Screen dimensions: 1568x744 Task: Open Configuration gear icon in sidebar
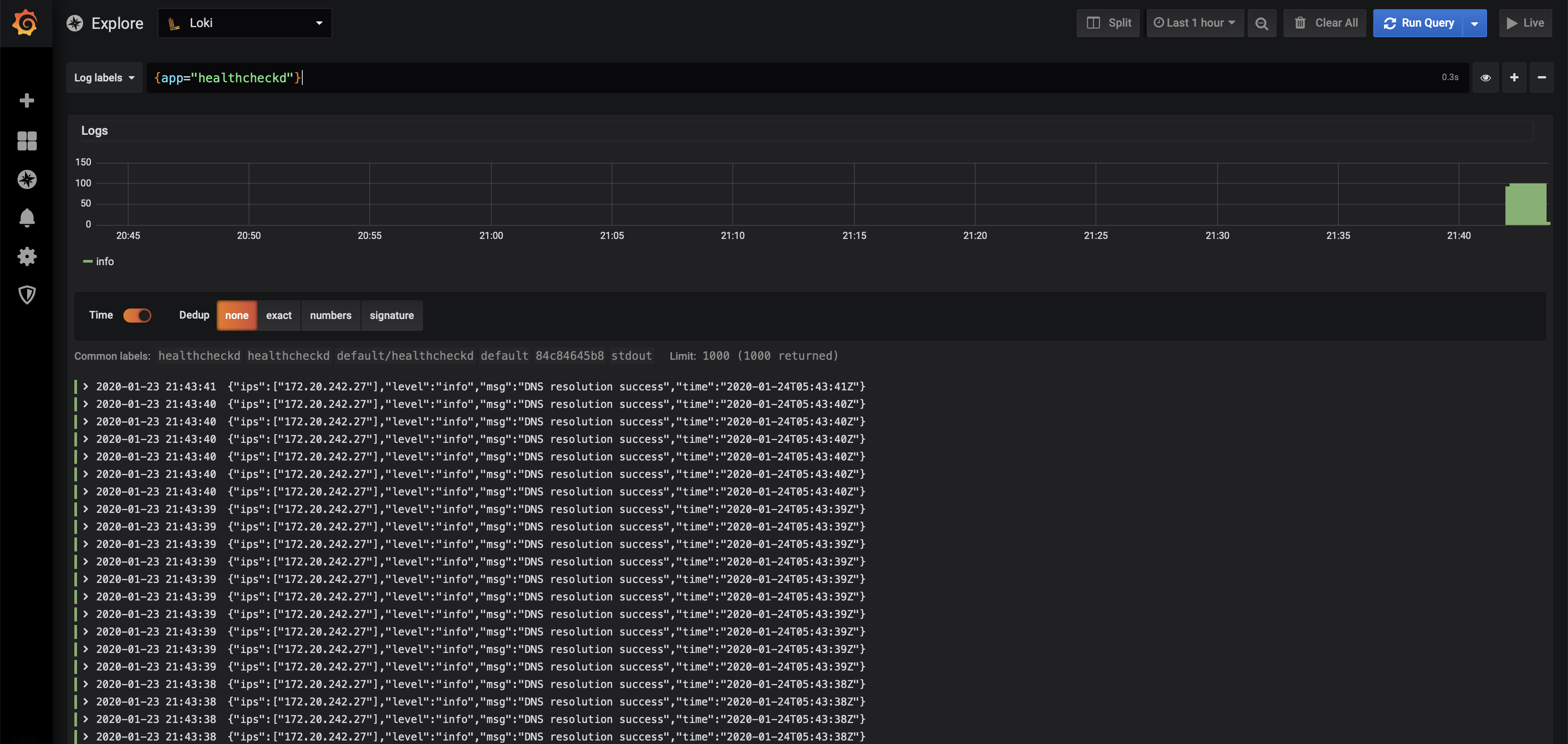(27, 256)
